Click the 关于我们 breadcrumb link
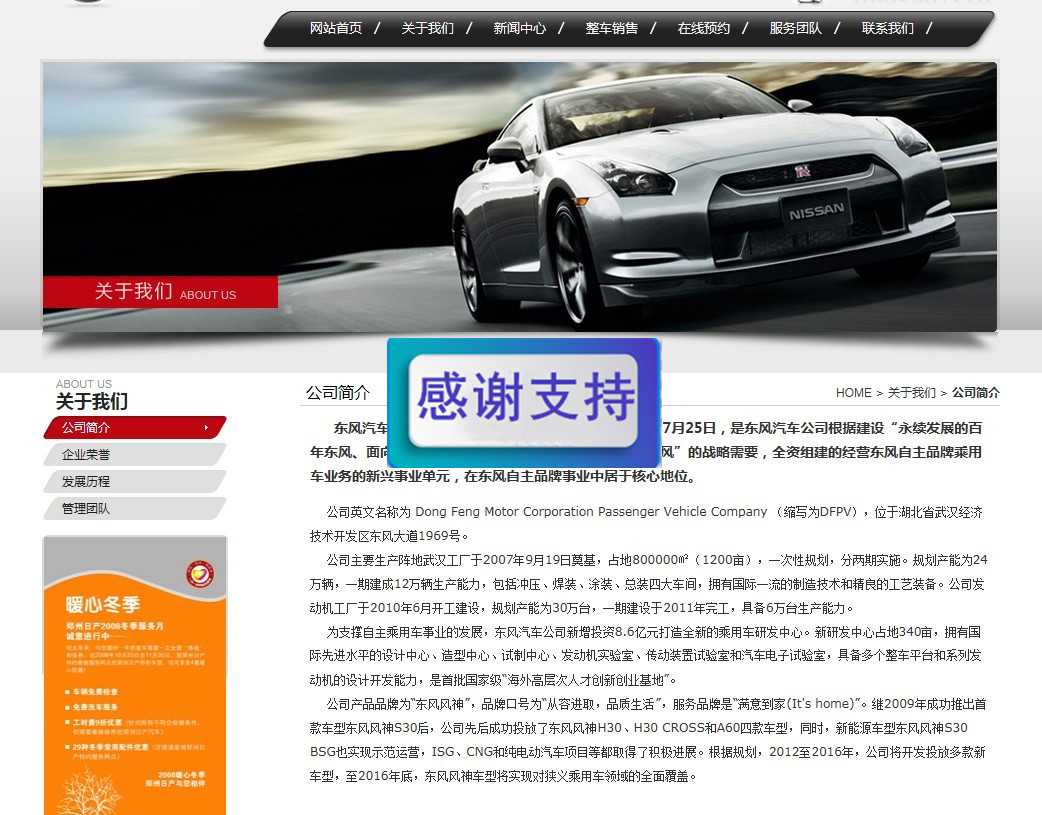 point(912,393)
